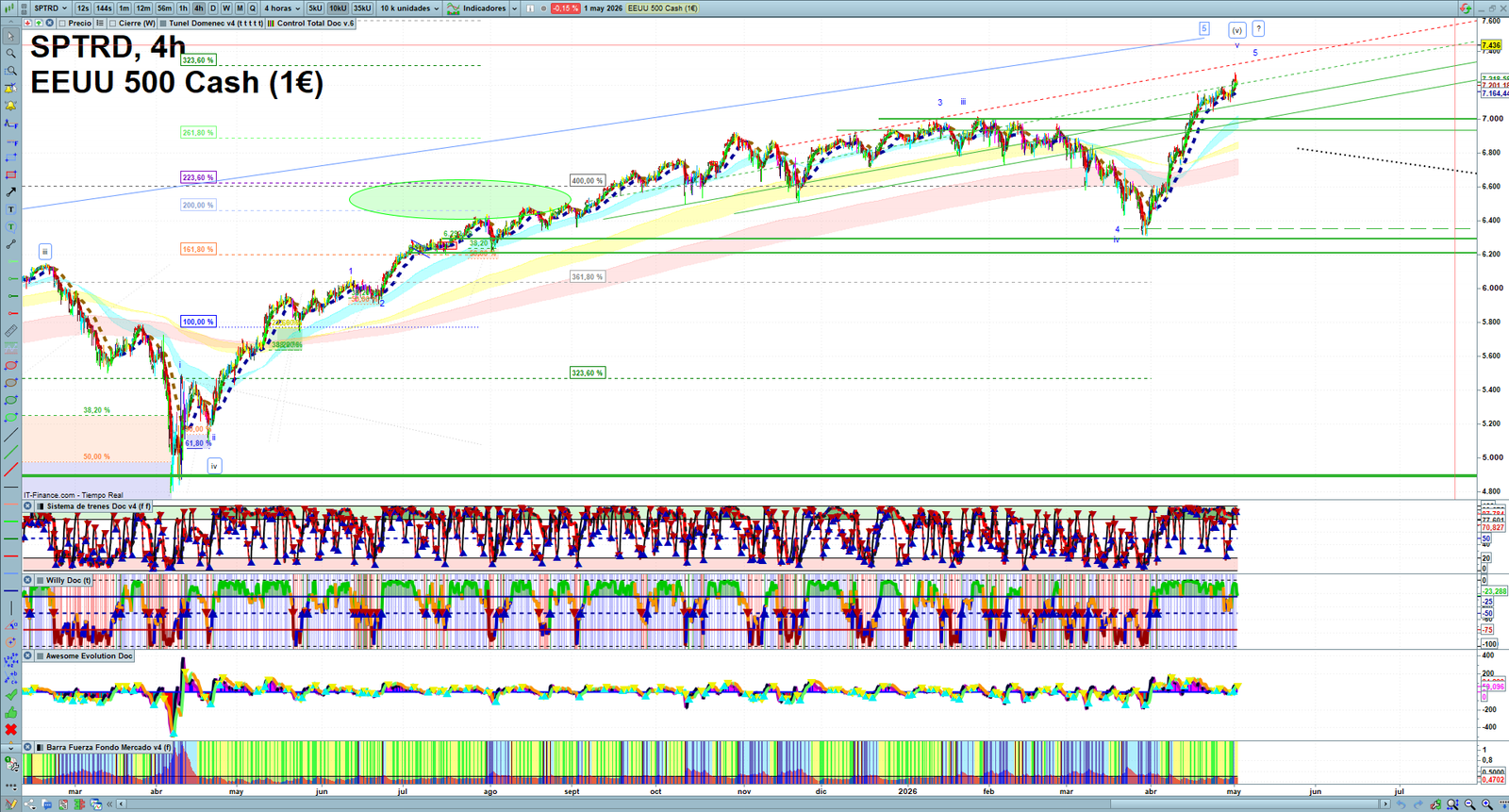This screenshot has width=1509, height=812.
Task: Switch to daily D timeframe
Action: coord(213,8)
